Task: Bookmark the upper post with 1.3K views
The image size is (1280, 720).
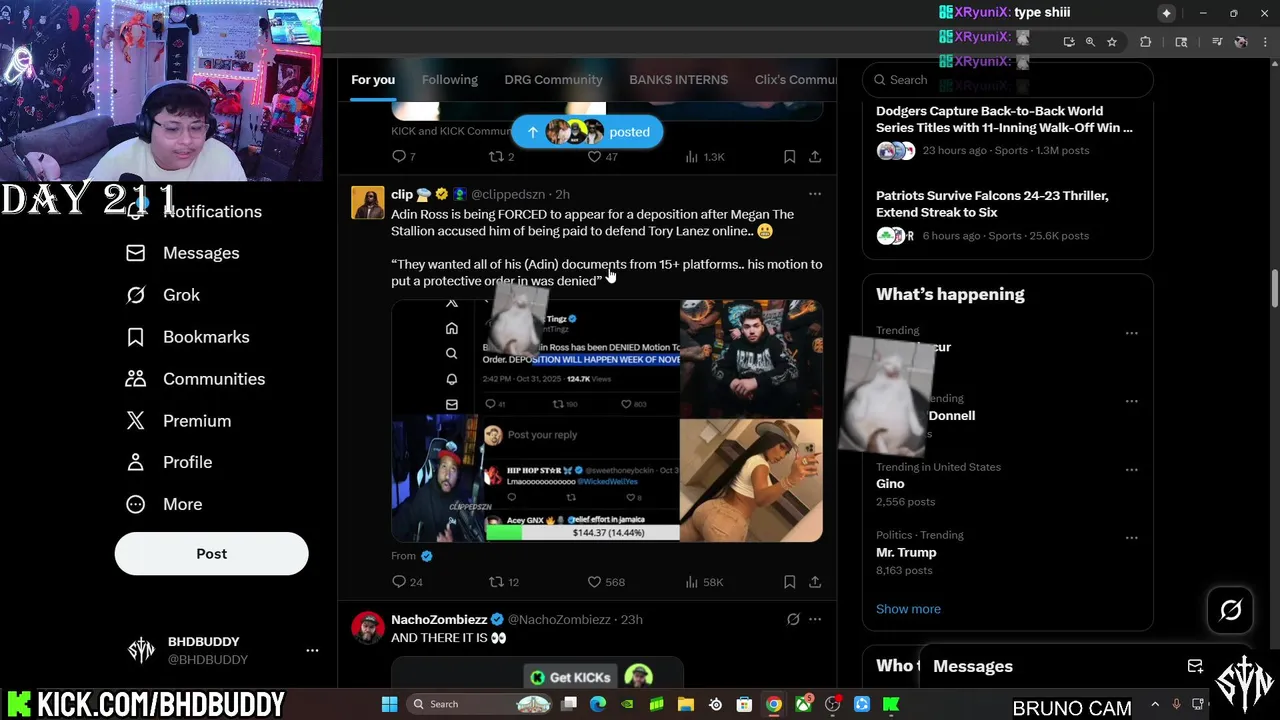Action: 789,157
